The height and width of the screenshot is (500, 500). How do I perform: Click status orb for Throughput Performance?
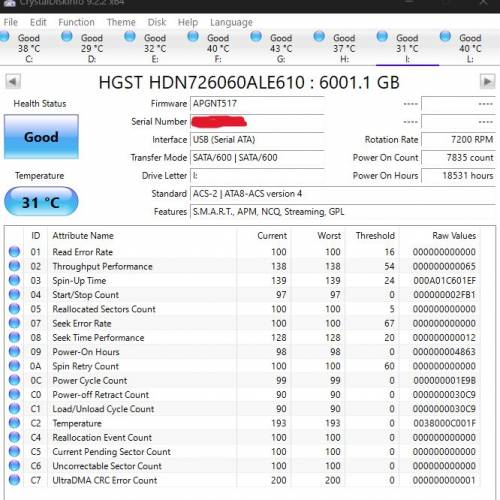click(x=14, y=266)
